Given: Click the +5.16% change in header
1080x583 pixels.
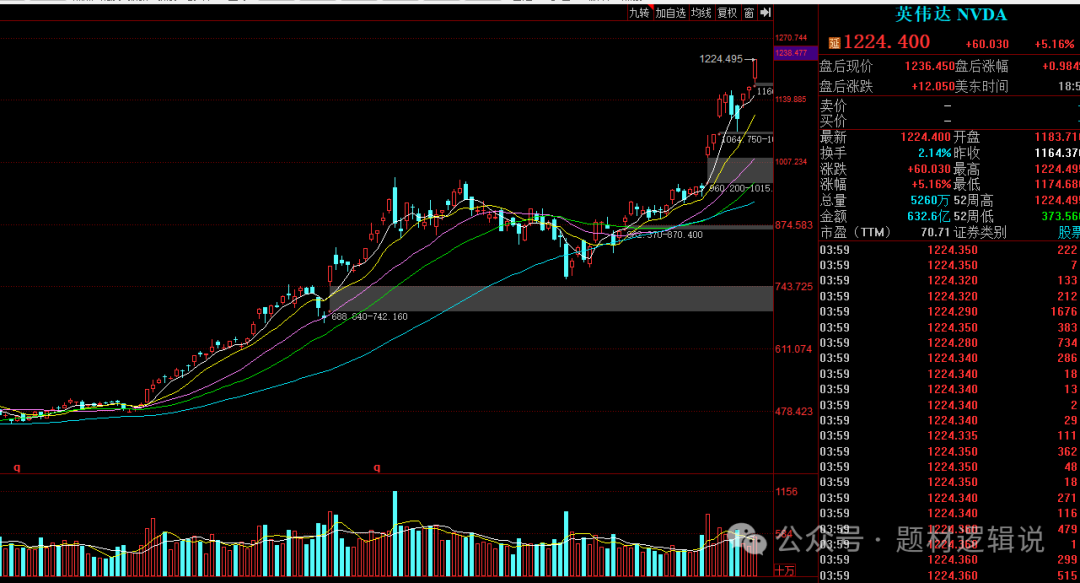Looking at the screenshot, I should click(x=1054, y=44).
